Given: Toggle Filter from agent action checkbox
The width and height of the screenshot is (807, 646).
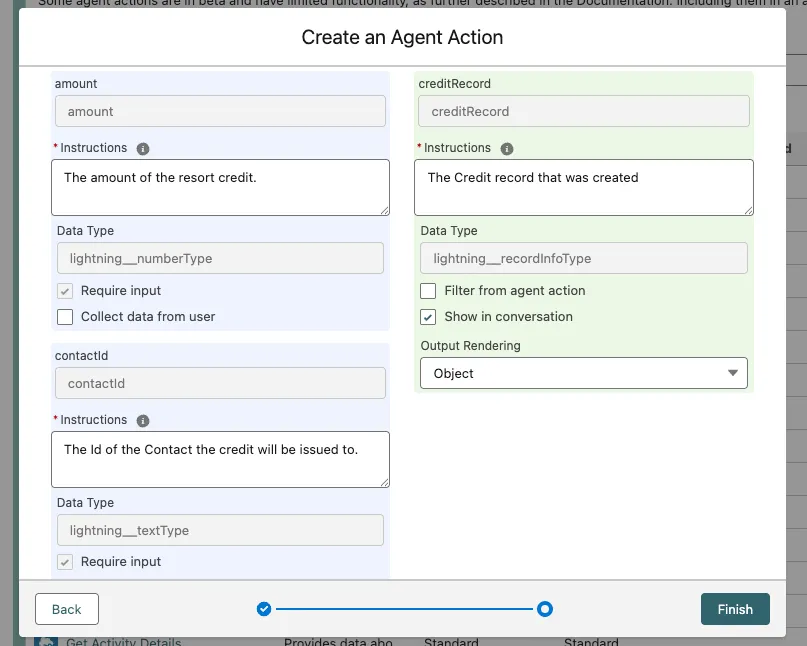Looking at the screenshot, I should point(428,291).
